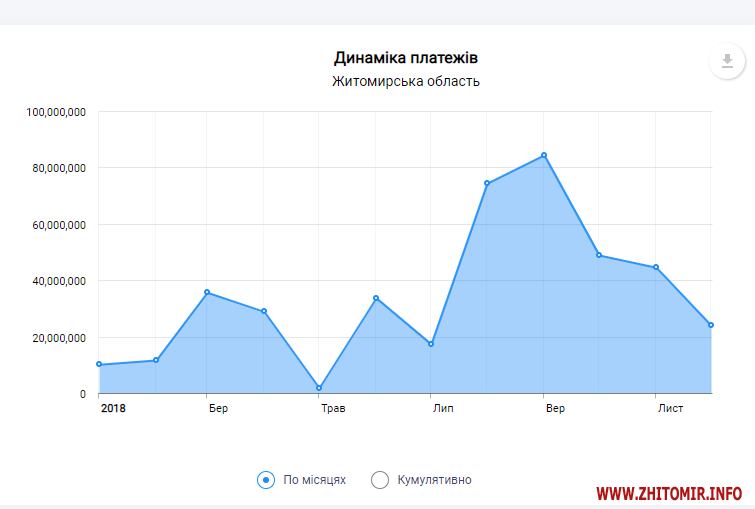Click the WWW.ZHITOMIR.INFO watermark link
The image size is (755, 509).
tap(669, 494)
